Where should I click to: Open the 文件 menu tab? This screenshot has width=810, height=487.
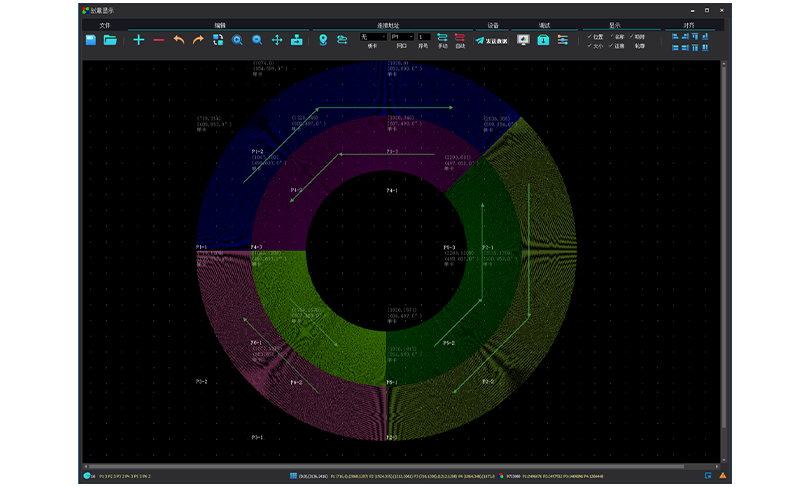pyautogui.click(x=104, y=24)
